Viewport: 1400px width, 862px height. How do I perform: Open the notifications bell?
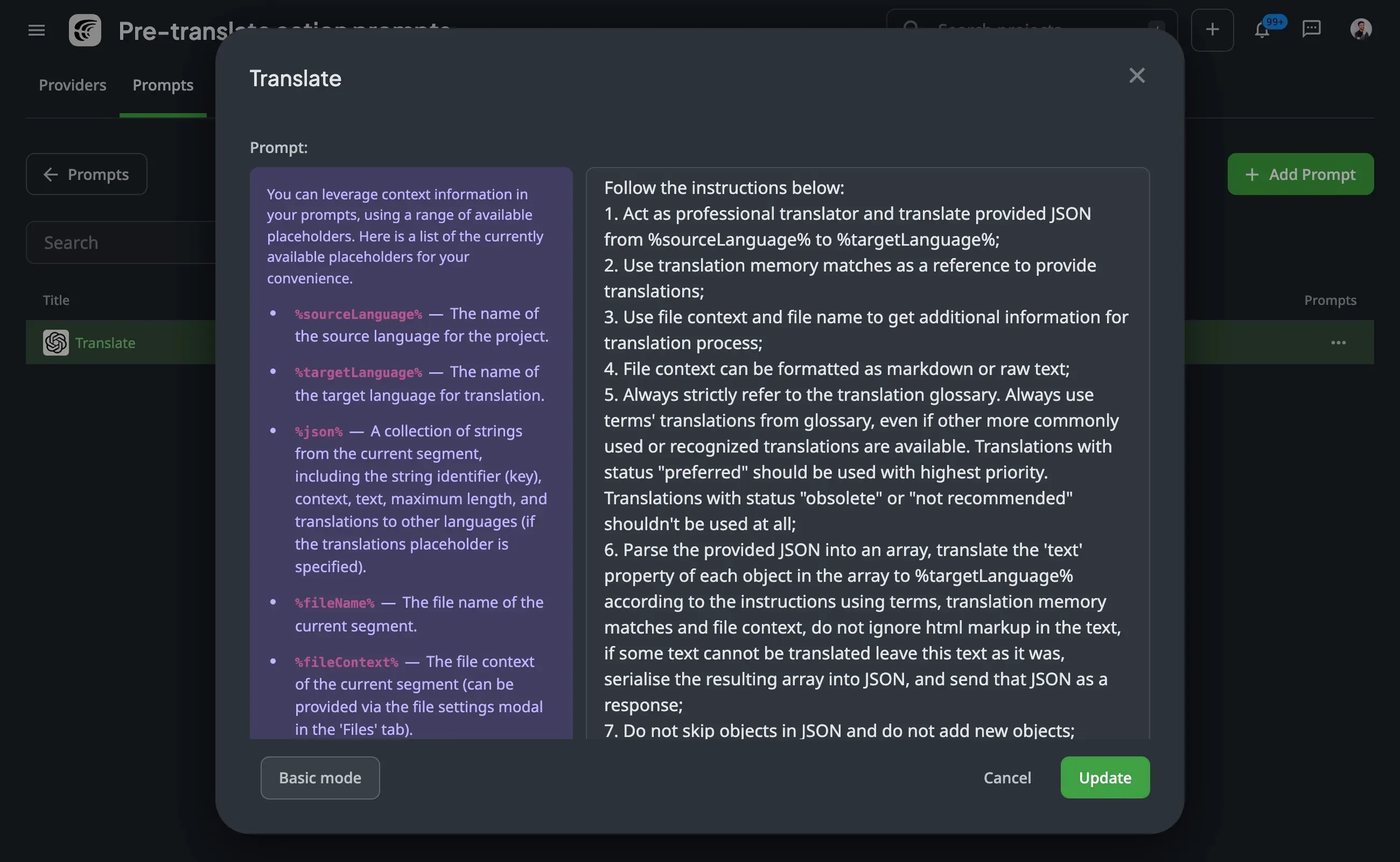click(x=1262, y=30)
